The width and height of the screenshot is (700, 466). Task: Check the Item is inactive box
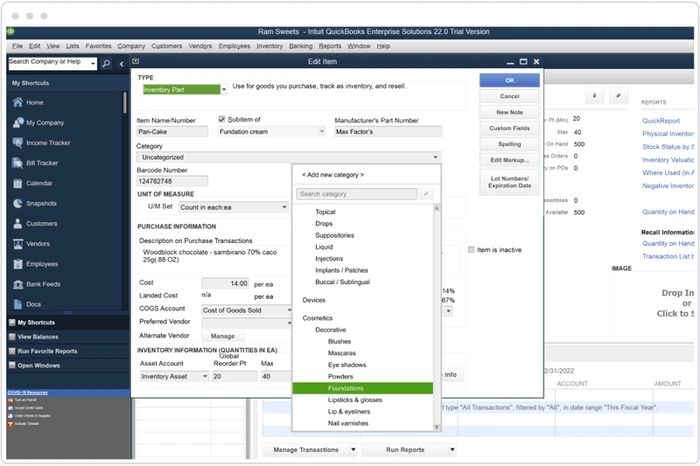coord(472,250)
